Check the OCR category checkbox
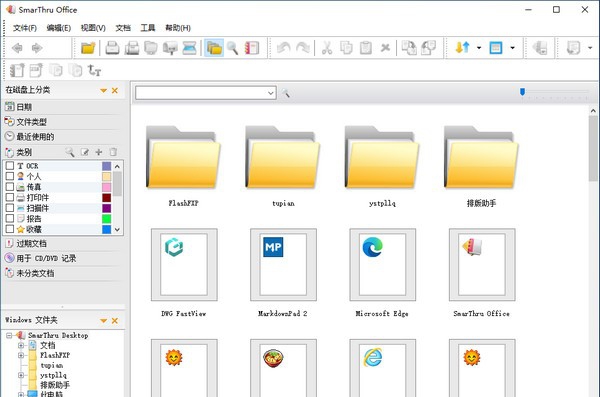600x397 pixels. [x=10, y=166]
